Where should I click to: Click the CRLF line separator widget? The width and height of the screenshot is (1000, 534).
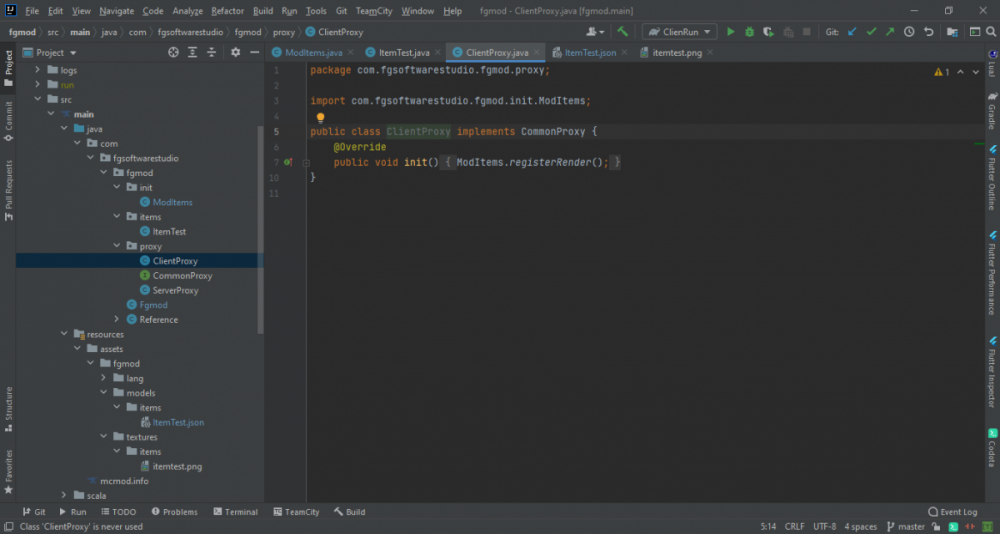pos(795,526)
